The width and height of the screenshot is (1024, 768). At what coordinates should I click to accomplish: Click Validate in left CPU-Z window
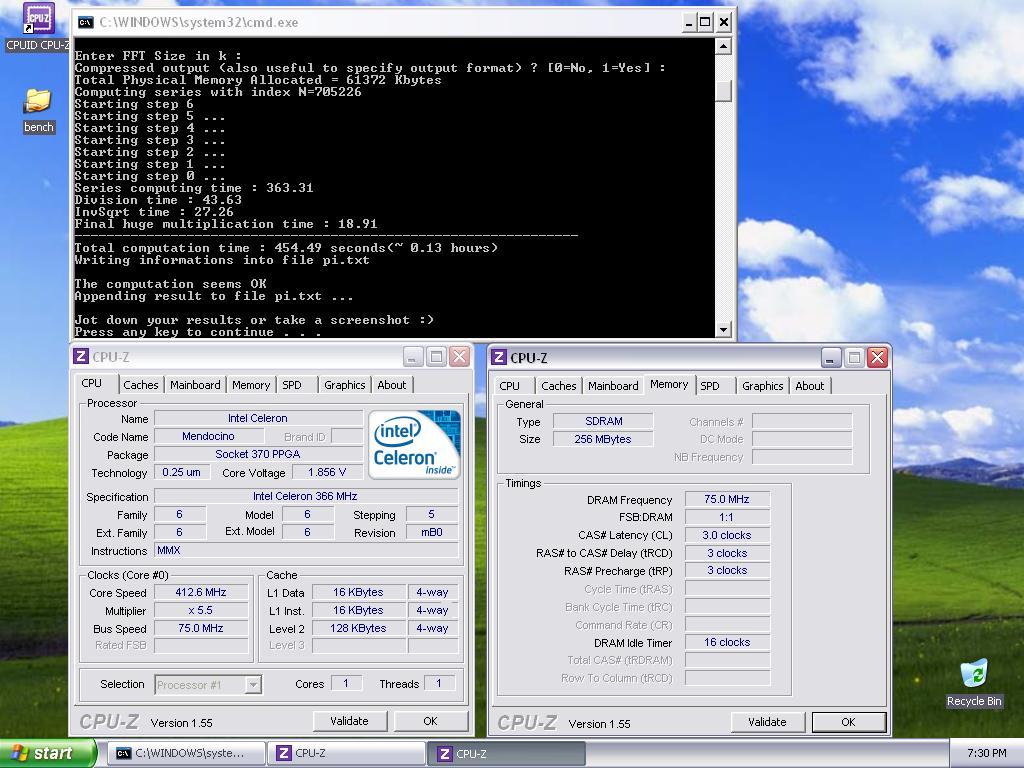point(349,721)
